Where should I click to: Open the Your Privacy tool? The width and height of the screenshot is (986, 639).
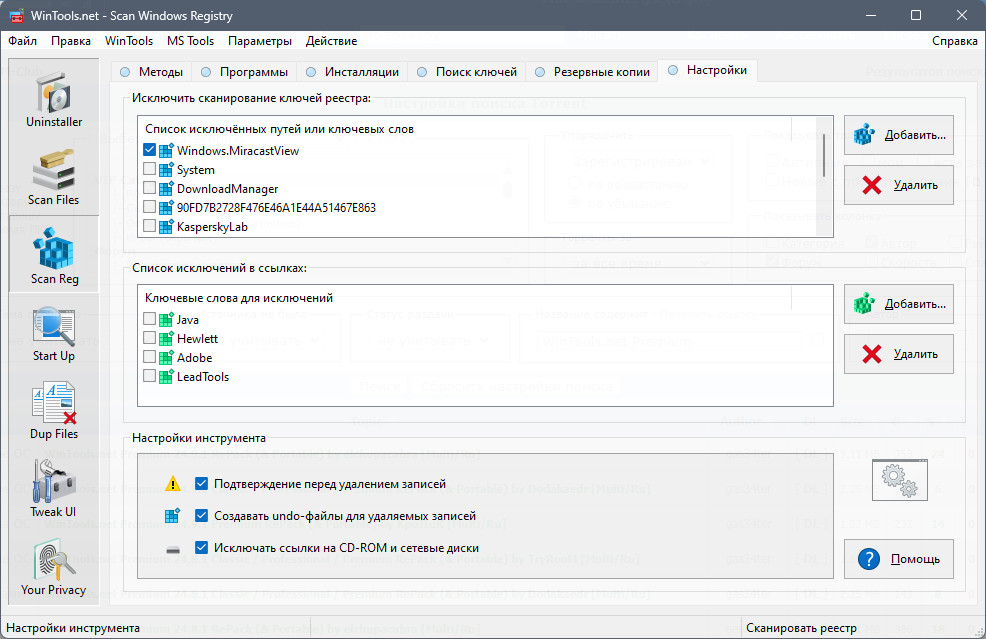54,567
